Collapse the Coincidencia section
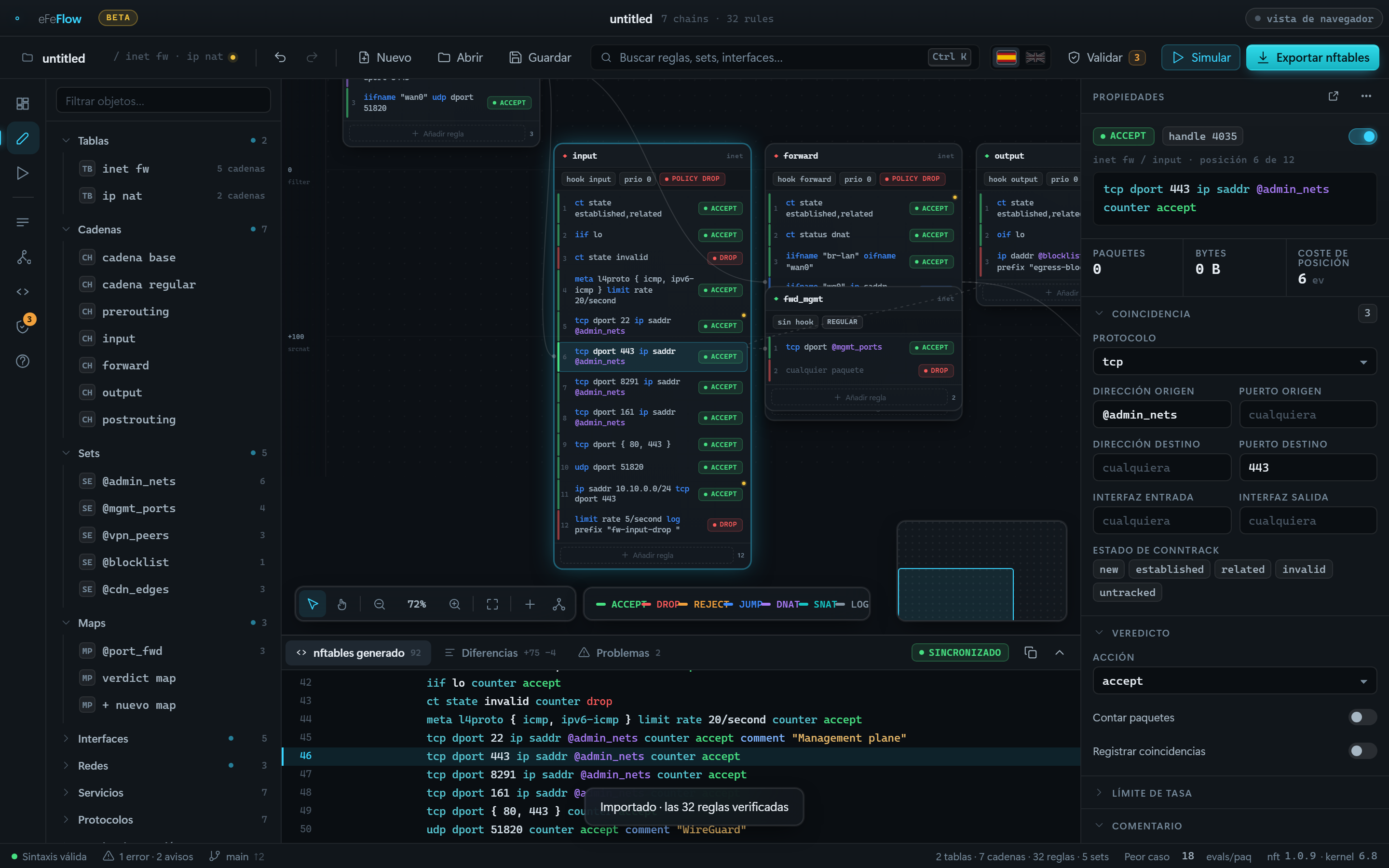The image size is (1389, 868). tap(1099, 313)
